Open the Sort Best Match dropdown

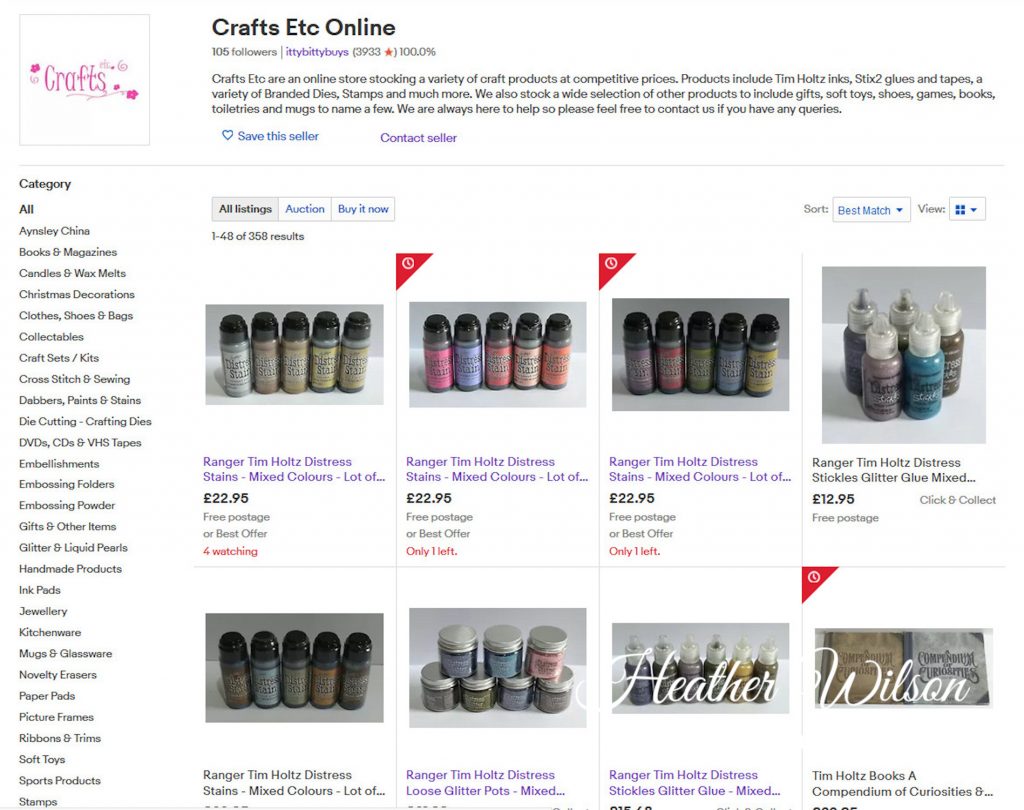[871, 210]
